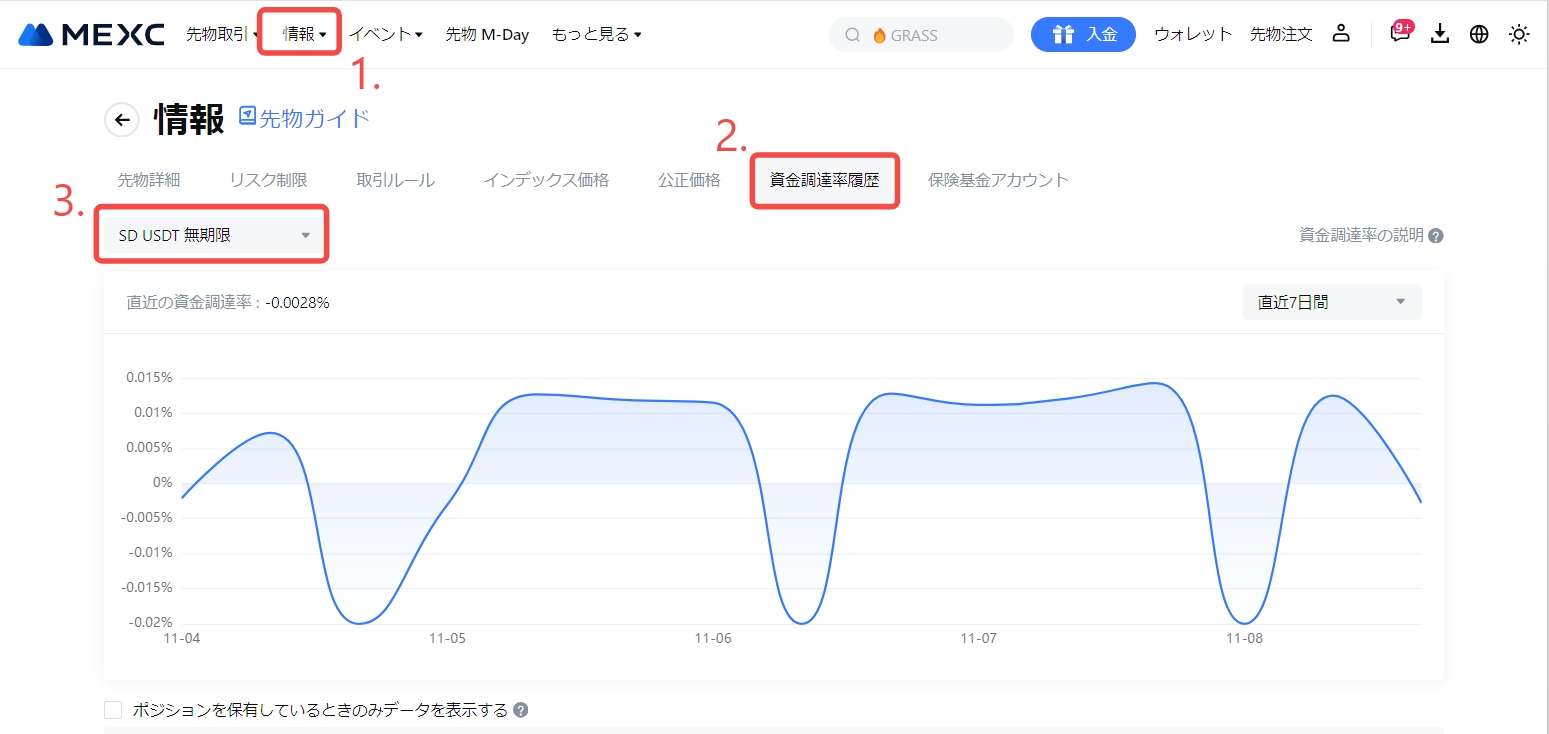Click the back arrow beside 情報 heading
The image size is (1549, 734).
(122, 120)
